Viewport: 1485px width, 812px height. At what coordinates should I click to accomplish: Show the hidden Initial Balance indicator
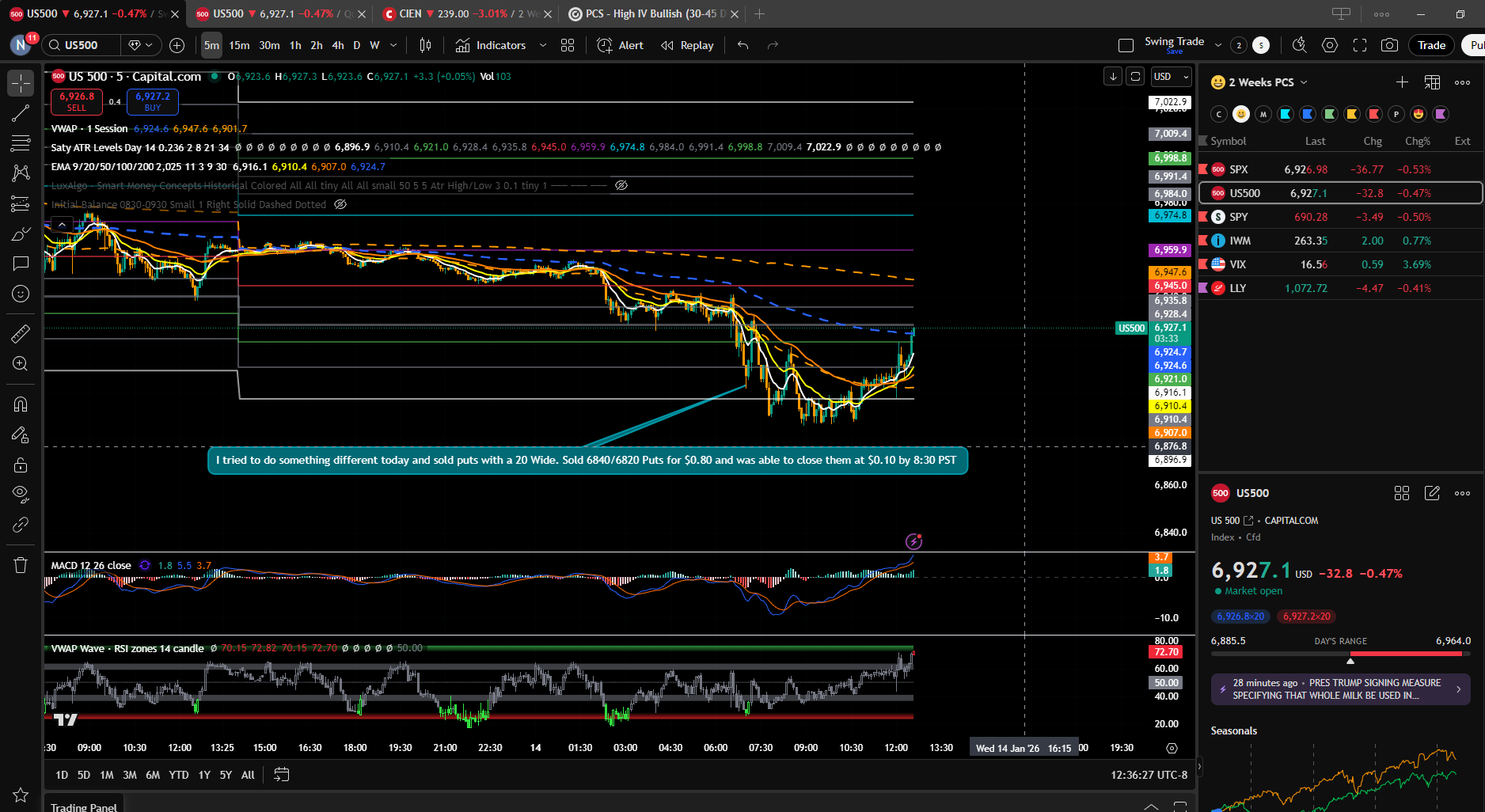coord(340,204)
